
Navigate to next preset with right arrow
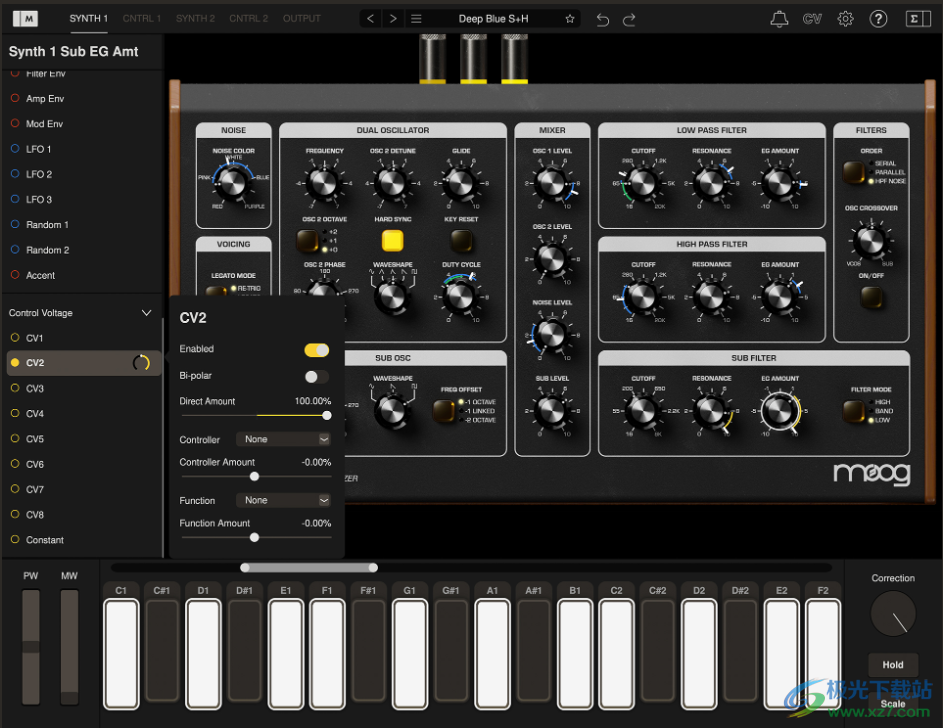pyautogui.click(x=391, y=18)
